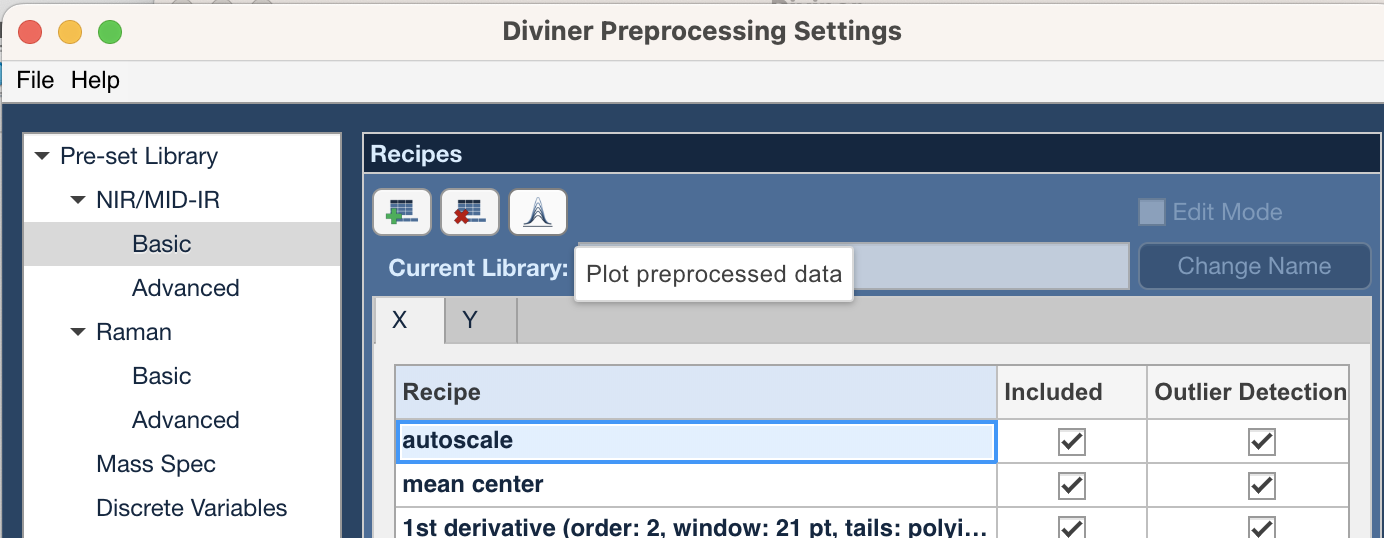1384x538 pixels.
Task: Select Mass Spec in library tree
Action: click(156, 464)
